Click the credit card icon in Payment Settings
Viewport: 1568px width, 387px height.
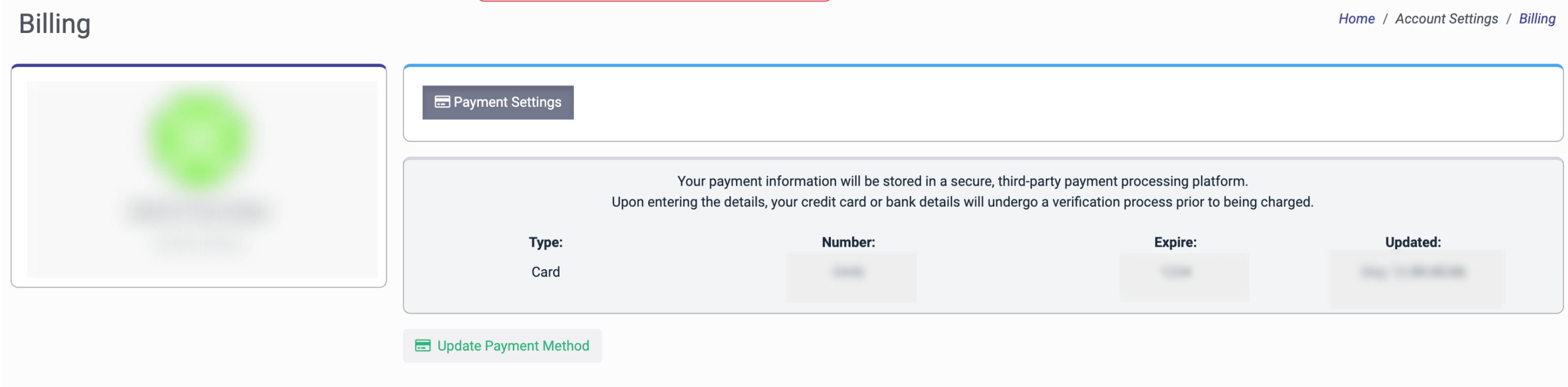[x=442, y=102]
